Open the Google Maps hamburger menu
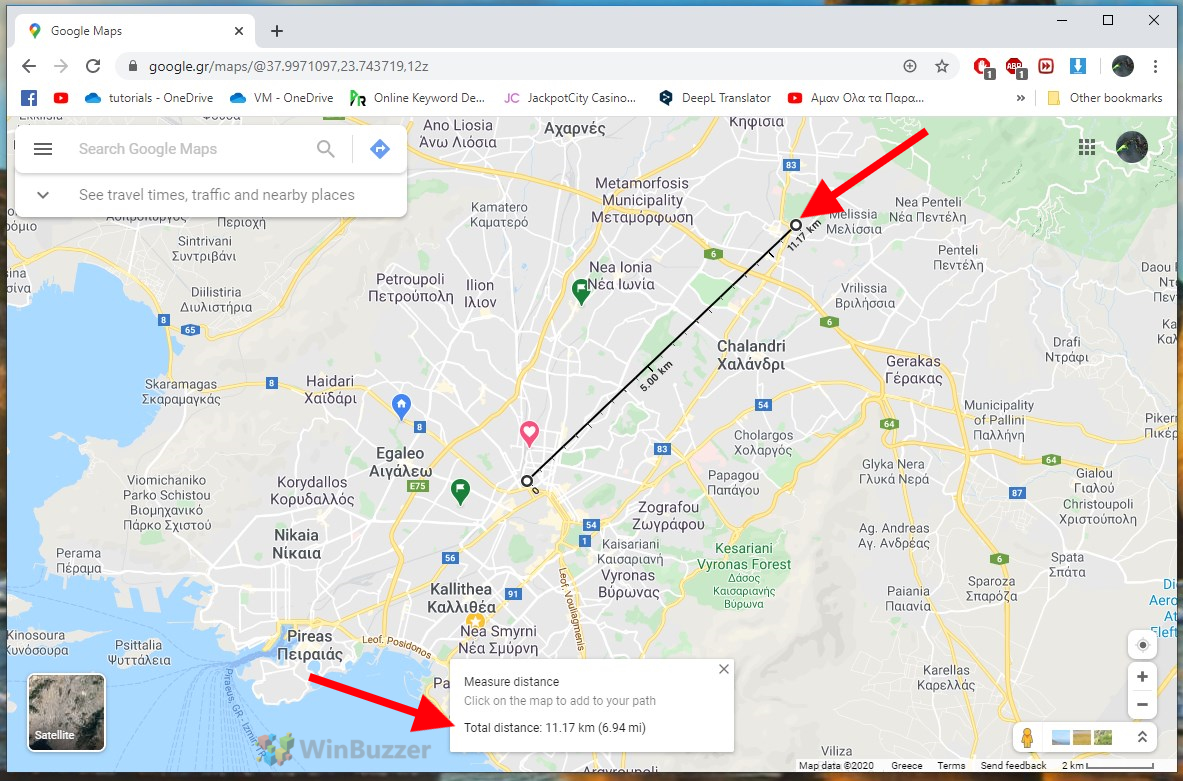 [x=43, y=149]
